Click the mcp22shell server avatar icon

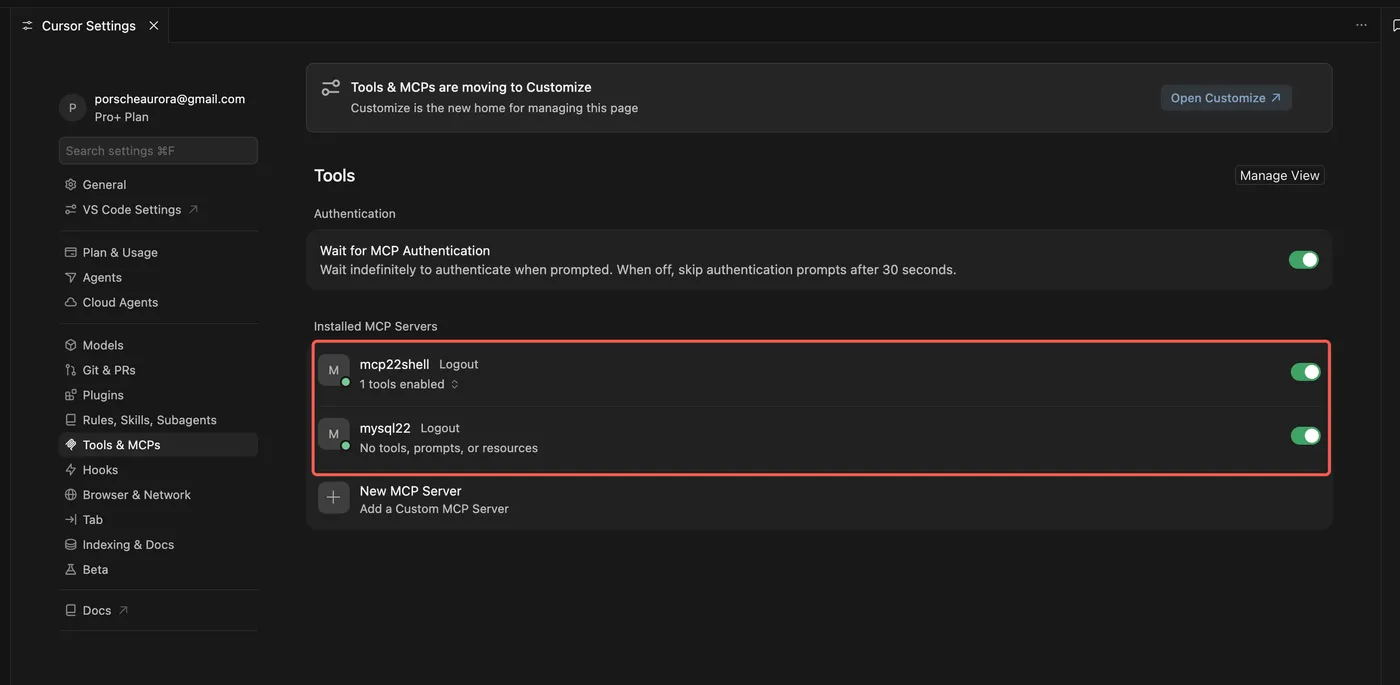coord(334,371)
